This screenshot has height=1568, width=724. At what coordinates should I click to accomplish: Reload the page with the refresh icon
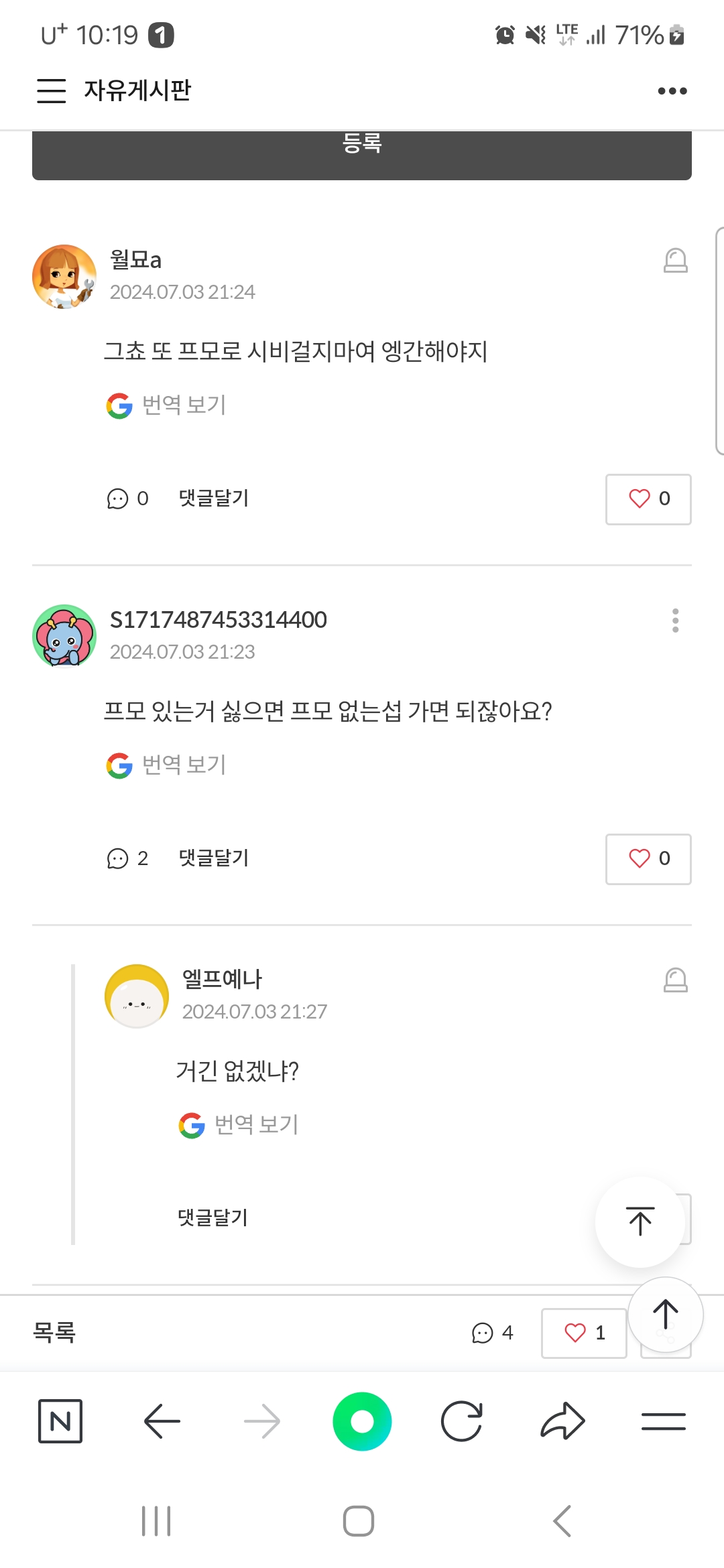[462, 1421]
